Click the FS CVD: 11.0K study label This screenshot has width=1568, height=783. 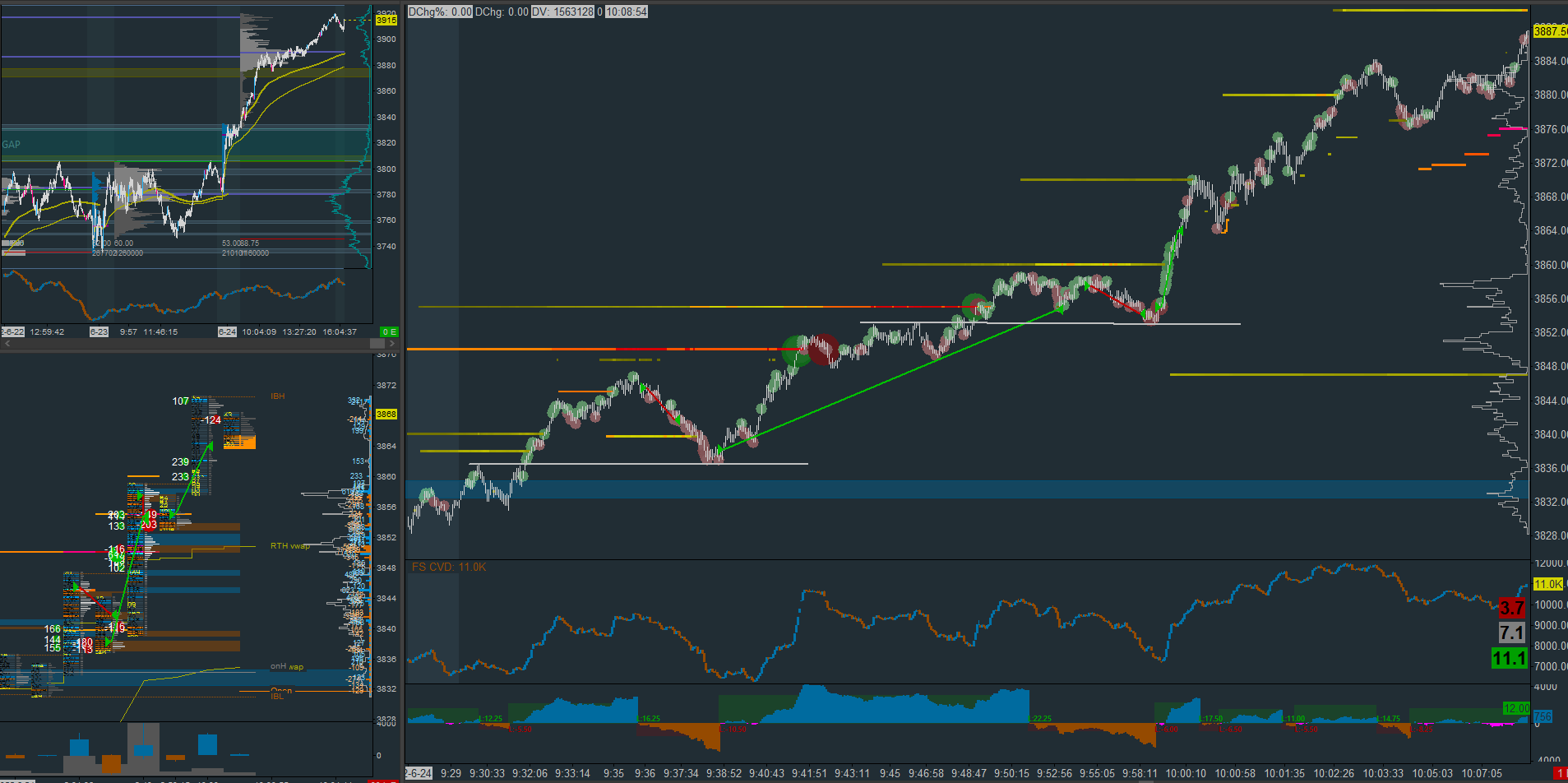[449, 568]
